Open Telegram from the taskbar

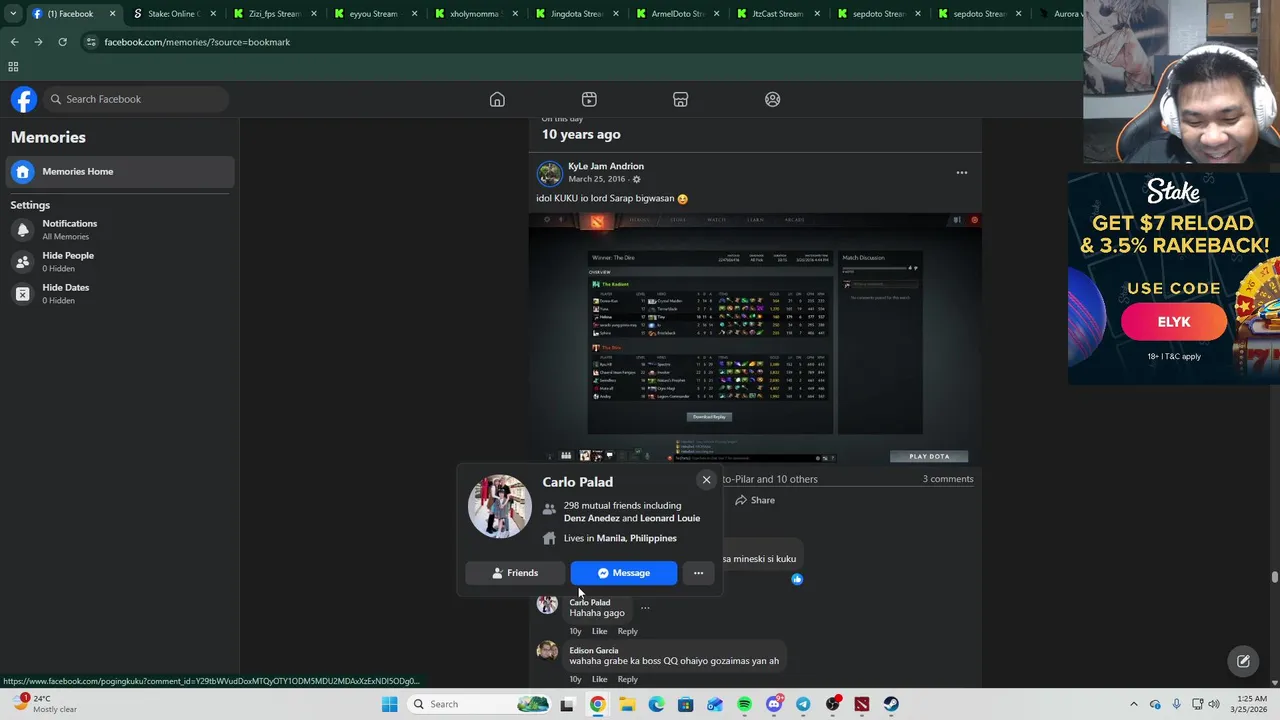click(803, 704)
